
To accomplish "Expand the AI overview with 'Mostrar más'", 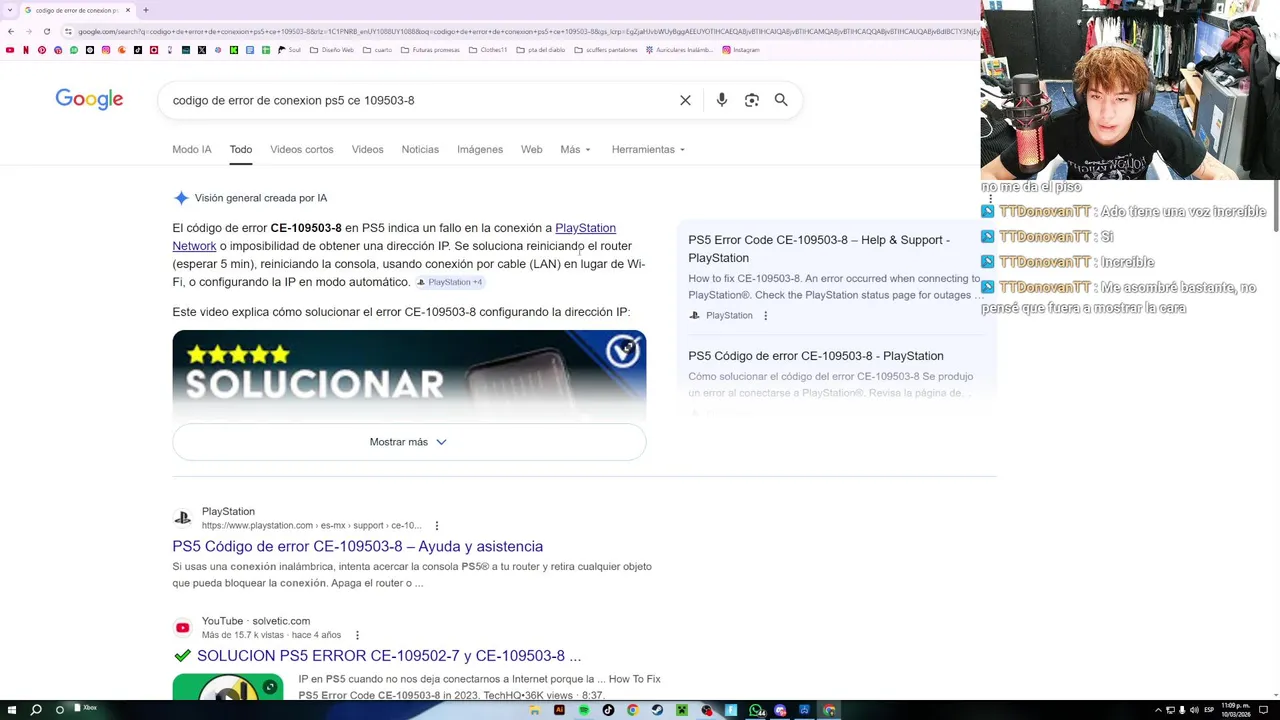I will pyautogui.click(x=409, y=442).
